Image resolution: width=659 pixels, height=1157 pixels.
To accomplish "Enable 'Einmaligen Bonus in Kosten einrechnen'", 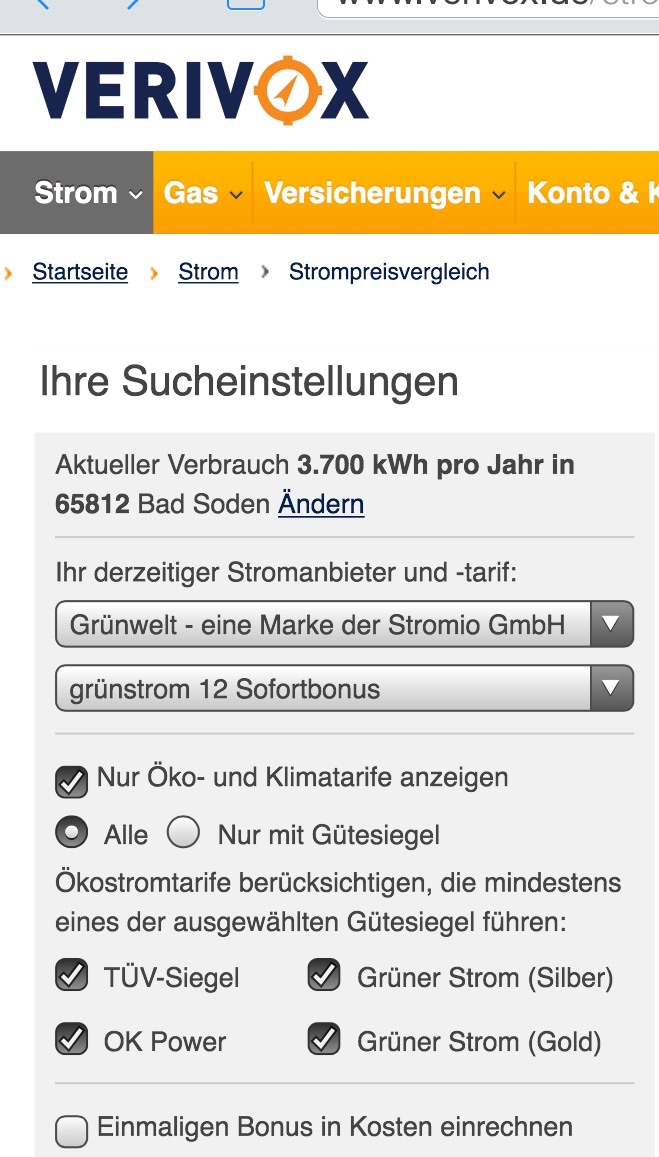I will click(x=72, y=1131).
